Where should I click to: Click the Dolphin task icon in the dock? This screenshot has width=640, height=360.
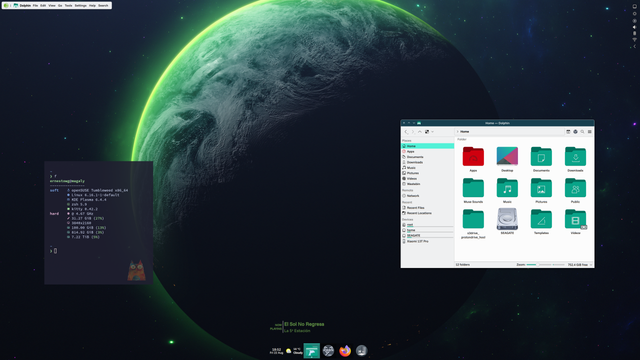[311, 351]
